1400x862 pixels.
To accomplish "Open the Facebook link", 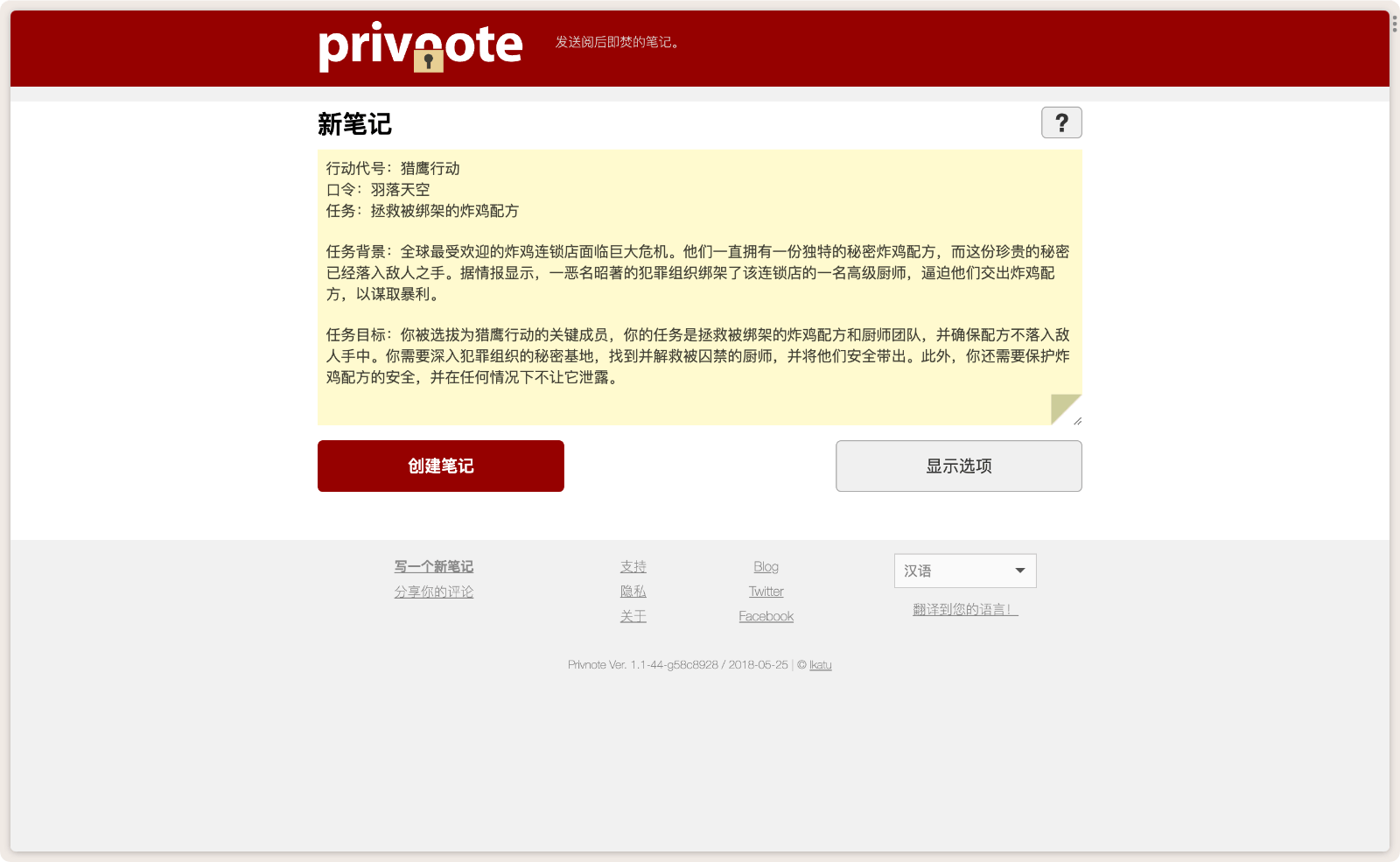I will pyautogui.click(x=766, y=616).
